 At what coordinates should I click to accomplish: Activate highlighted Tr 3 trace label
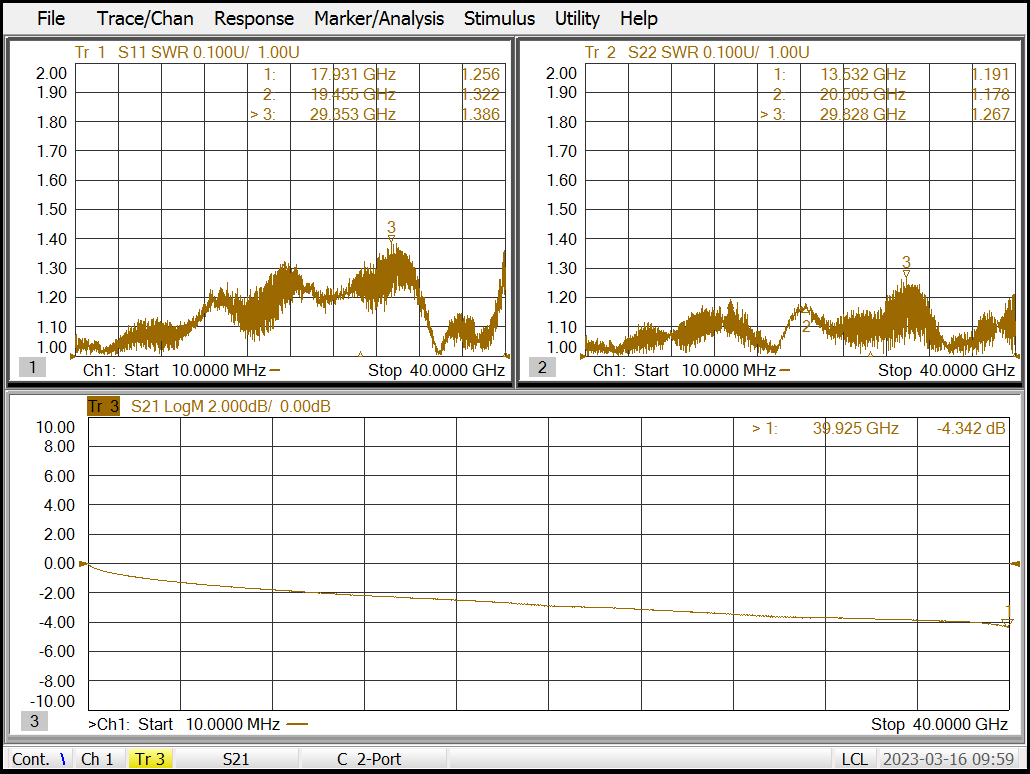pos(103,406)
